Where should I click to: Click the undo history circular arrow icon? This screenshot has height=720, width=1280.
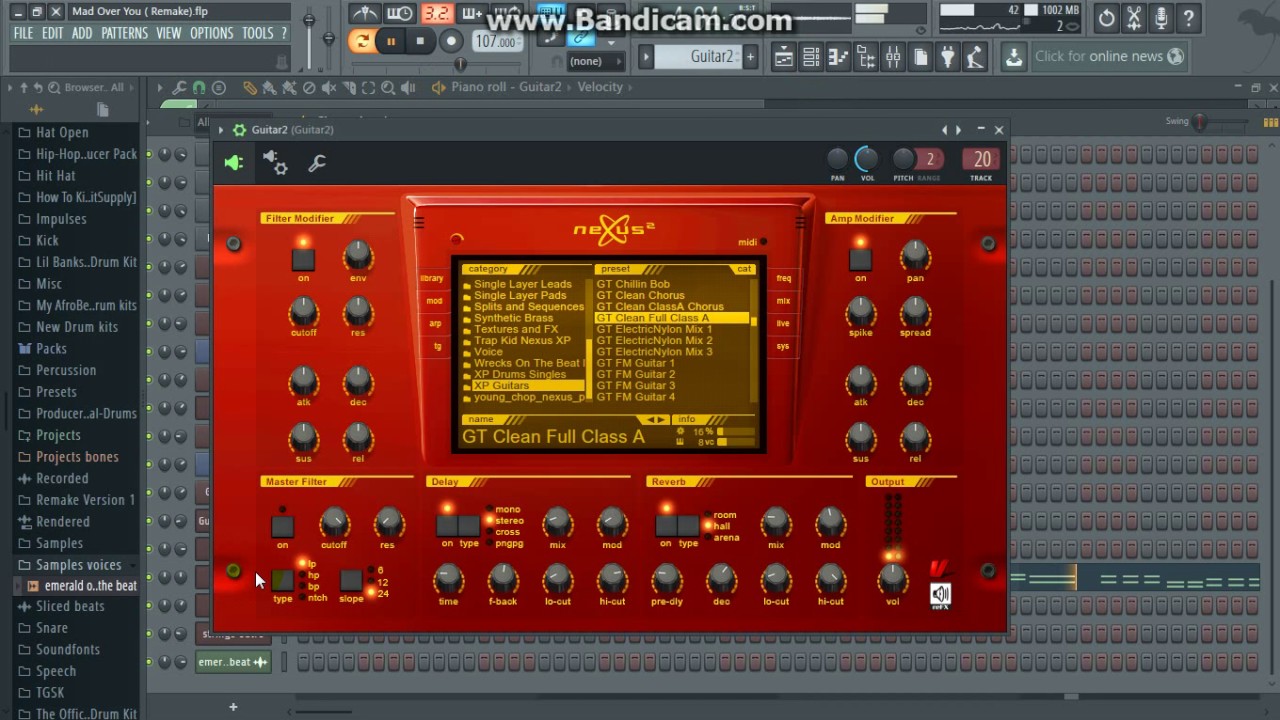click(x=1106, y=18)
